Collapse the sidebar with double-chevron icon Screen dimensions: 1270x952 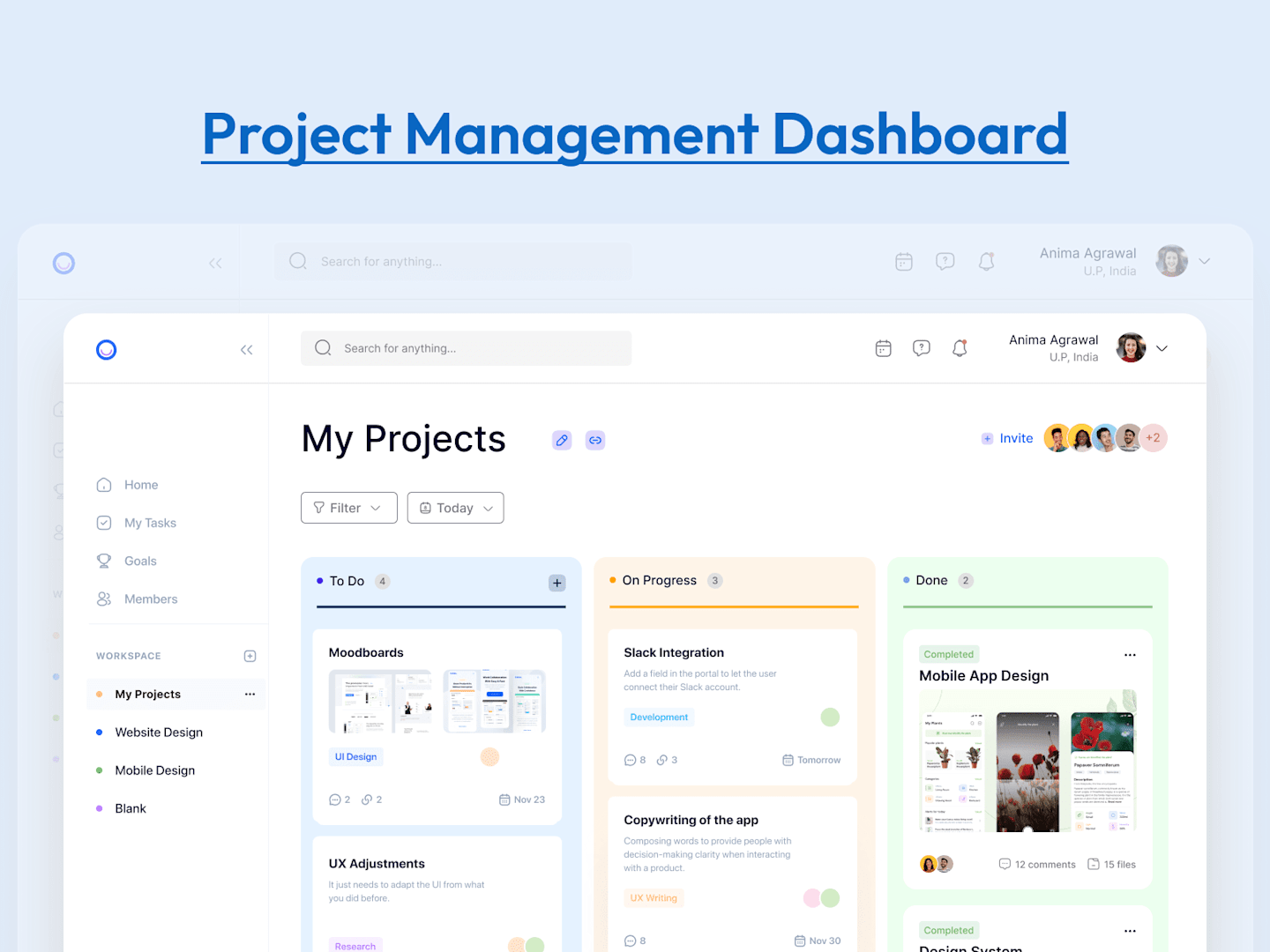(x=247, y=350)
